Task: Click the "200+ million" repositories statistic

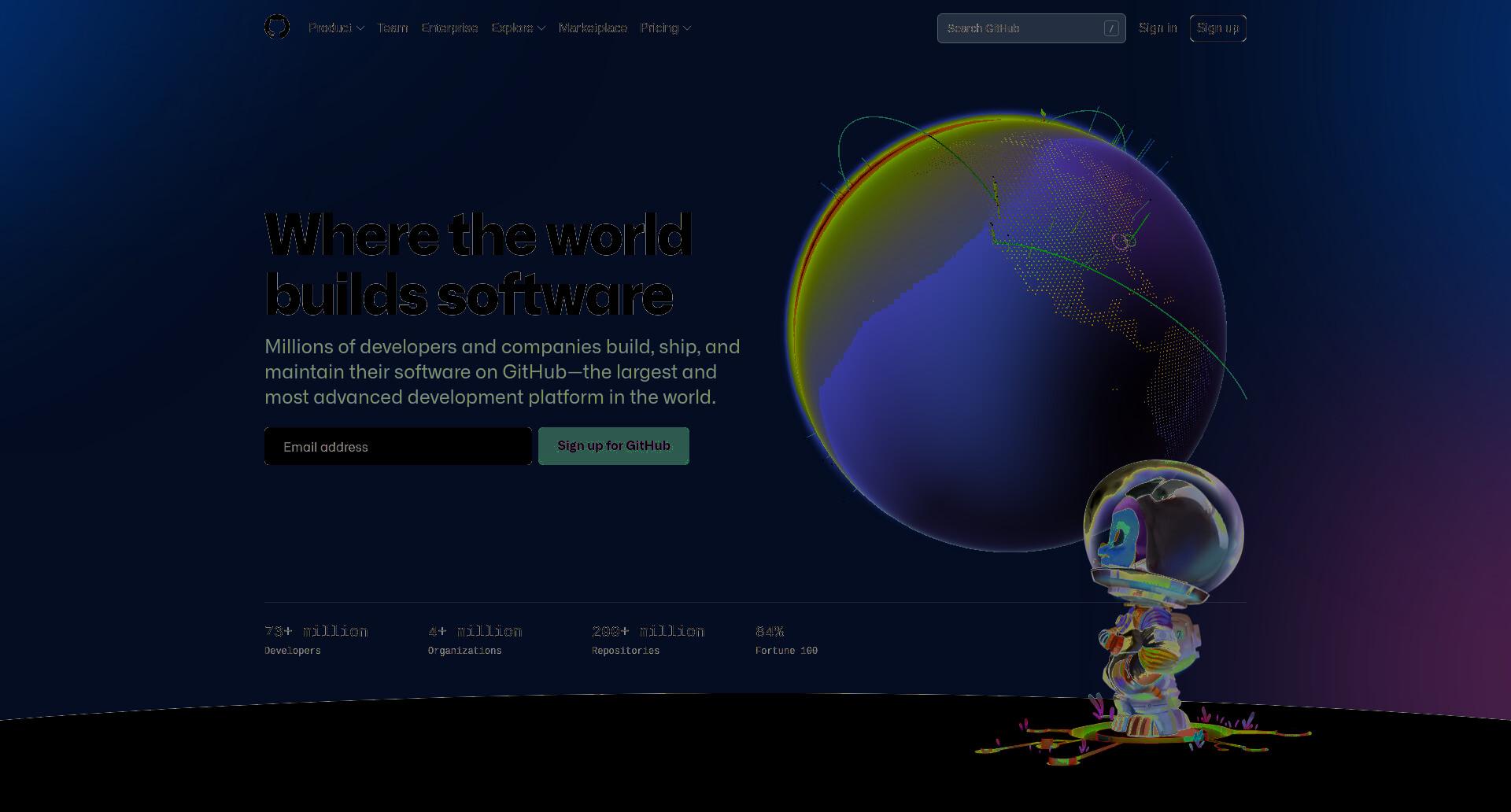Action: coord(648,631)
